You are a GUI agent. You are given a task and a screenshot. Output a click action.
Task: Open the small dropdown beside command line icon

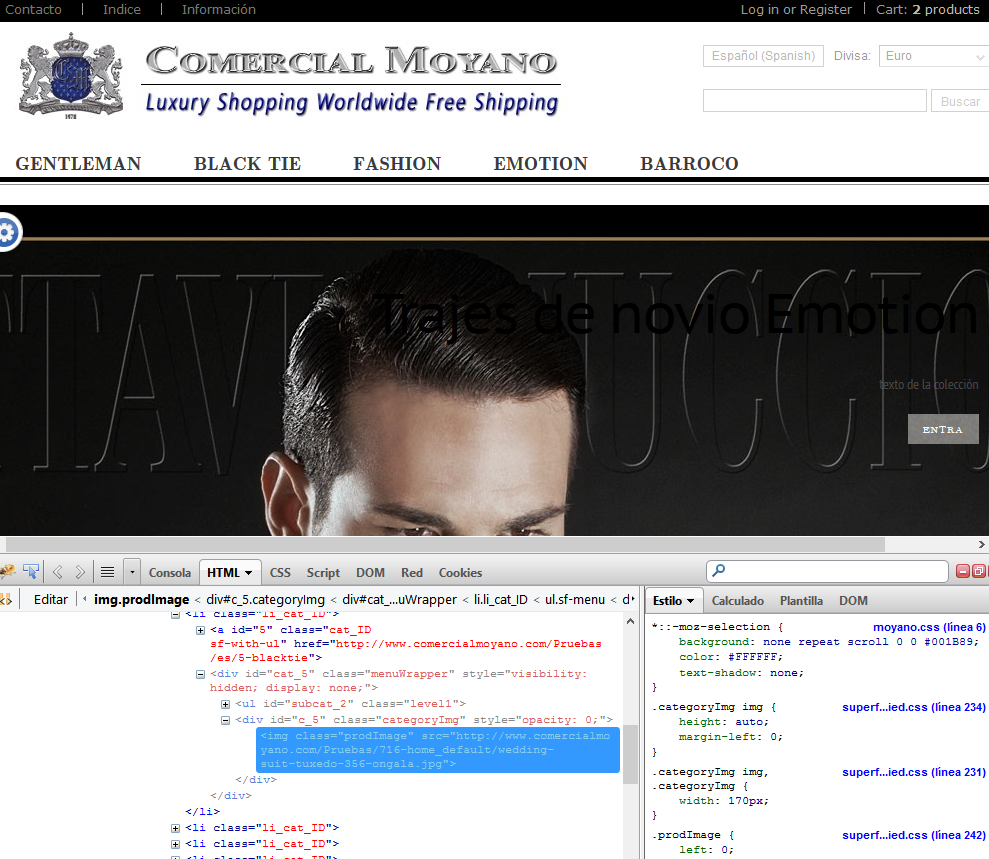(132, 572)
